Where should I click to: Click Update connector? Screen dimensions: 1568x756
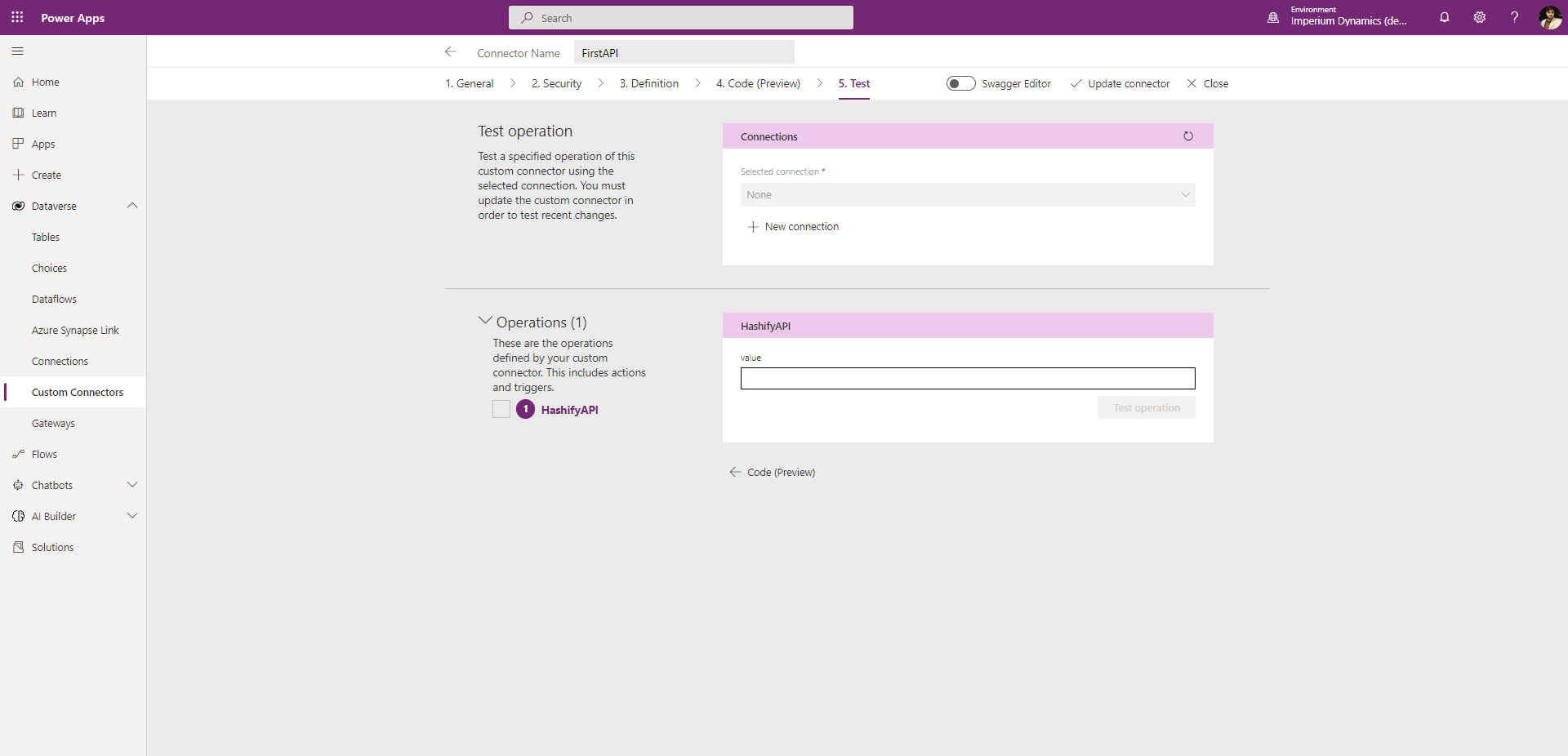pos(1120,83)
